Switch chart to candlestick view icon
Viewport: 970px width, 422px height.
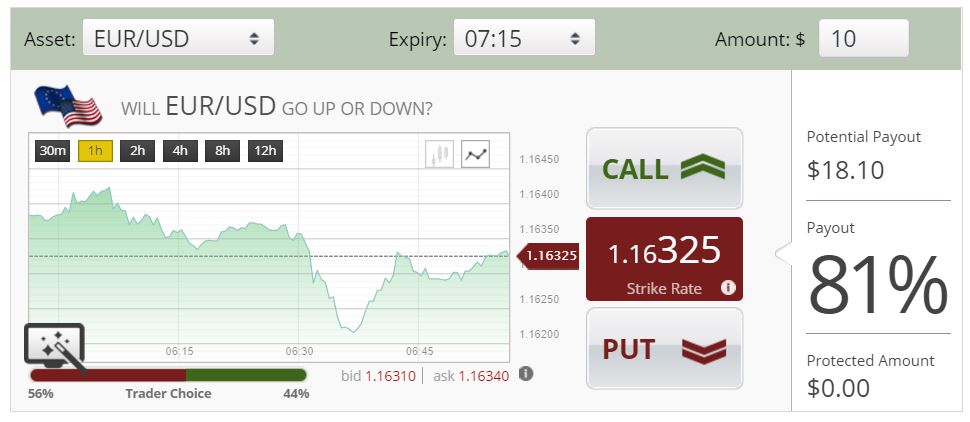click(x=440, y=154)
